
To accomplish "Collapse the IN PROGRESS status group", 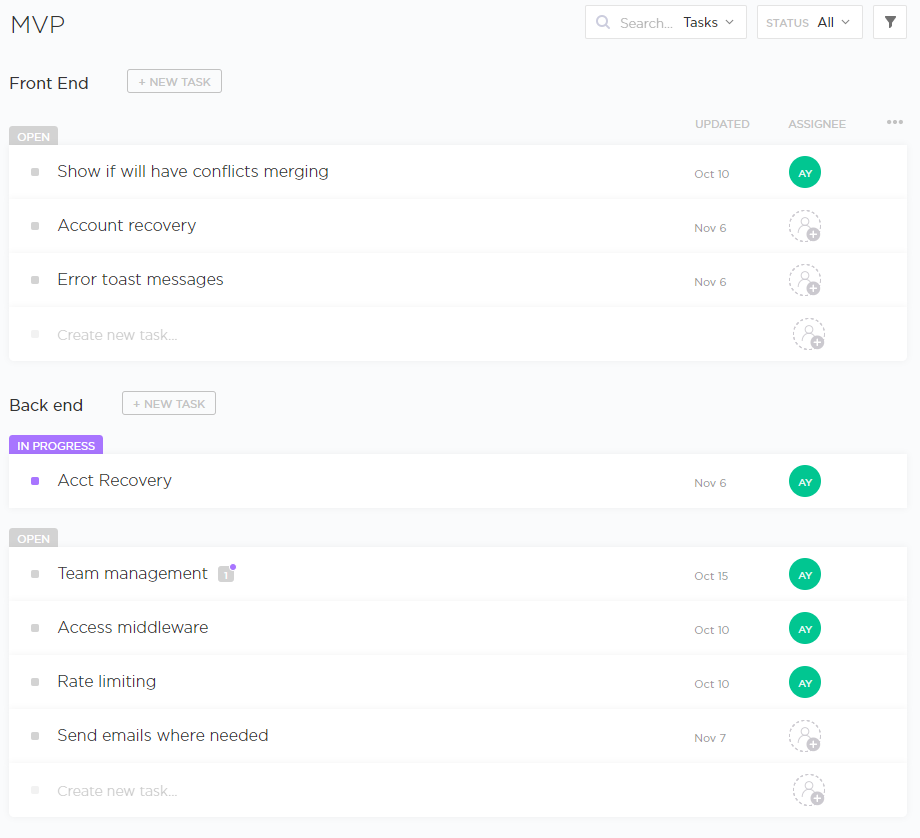I will [x=56, y=445].
